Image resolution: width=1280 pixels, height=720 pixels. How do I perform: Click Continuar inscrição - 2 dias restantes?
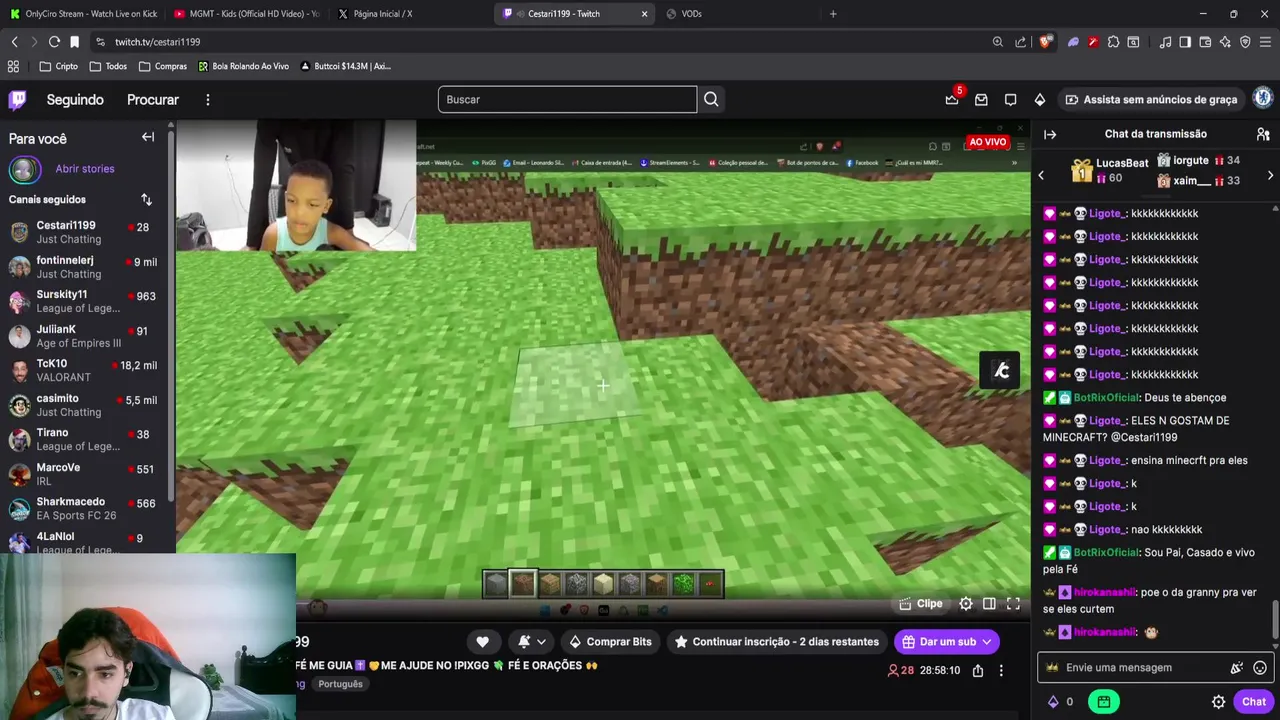tap(777, 642)
